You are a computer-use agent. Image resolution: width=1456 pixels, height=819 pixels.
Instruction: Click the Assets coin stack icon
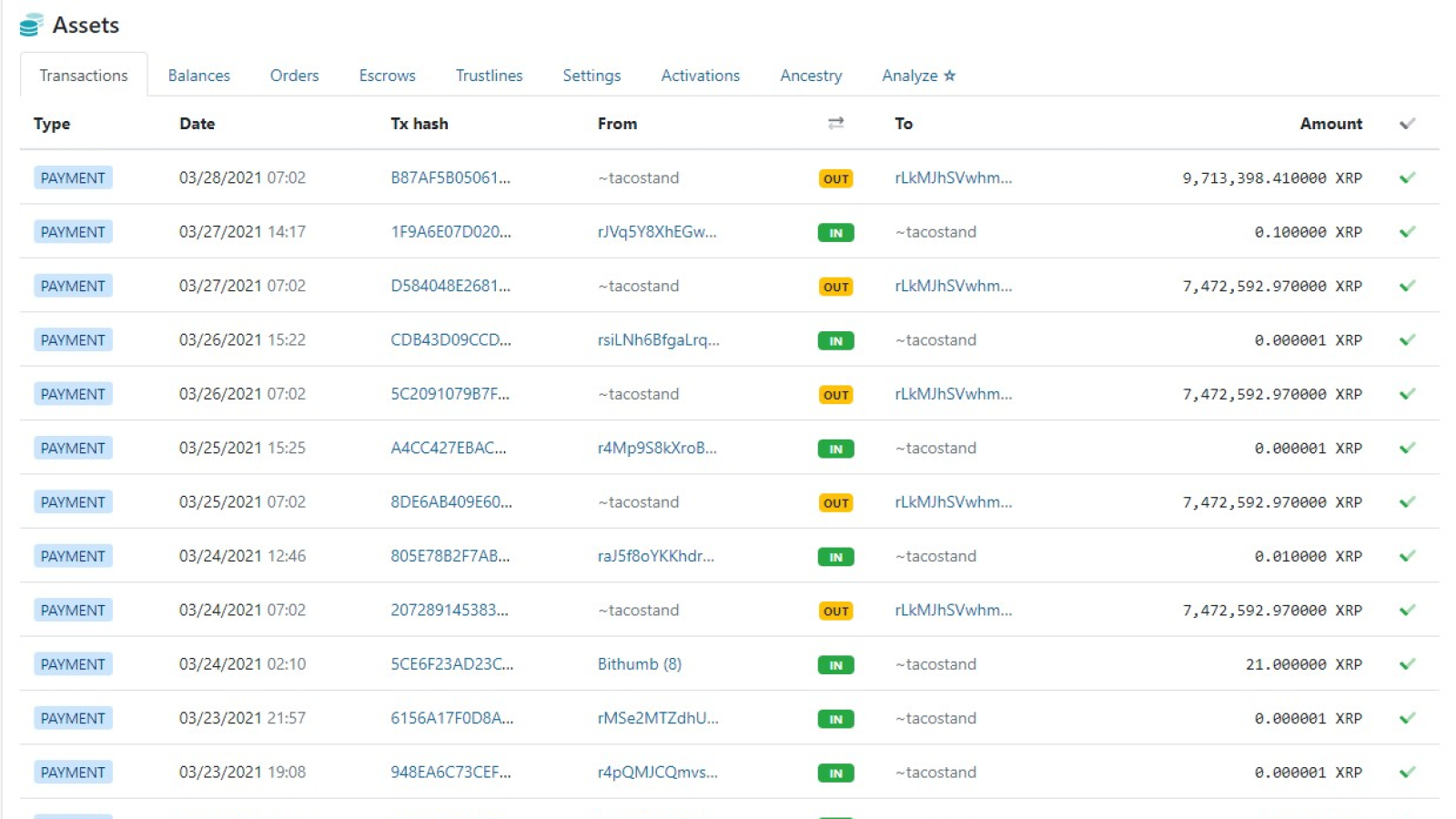pos(31,25)
